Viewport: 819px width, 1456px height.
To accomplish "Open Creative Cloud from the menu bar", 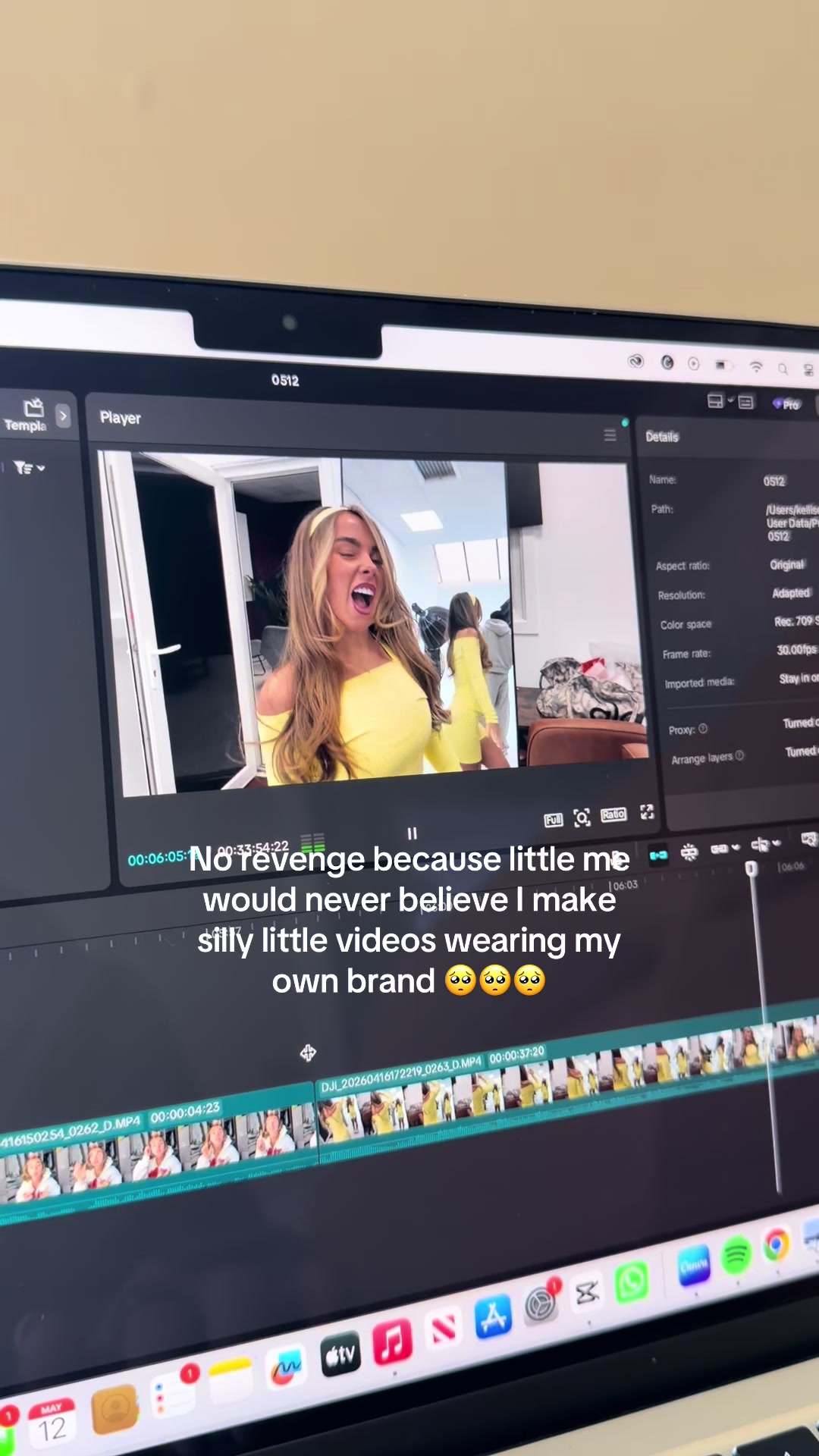I will tap(635, 361).
